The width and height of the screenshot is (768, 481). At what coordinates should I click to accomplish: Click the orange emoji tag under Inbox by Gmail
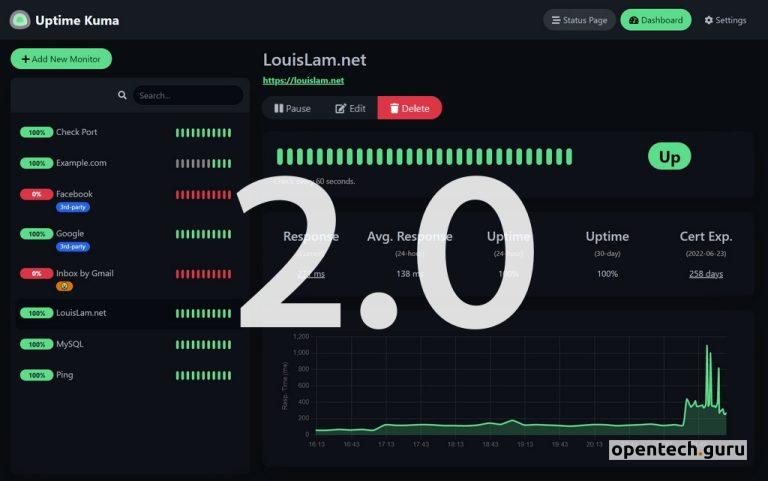click(64, 287)
